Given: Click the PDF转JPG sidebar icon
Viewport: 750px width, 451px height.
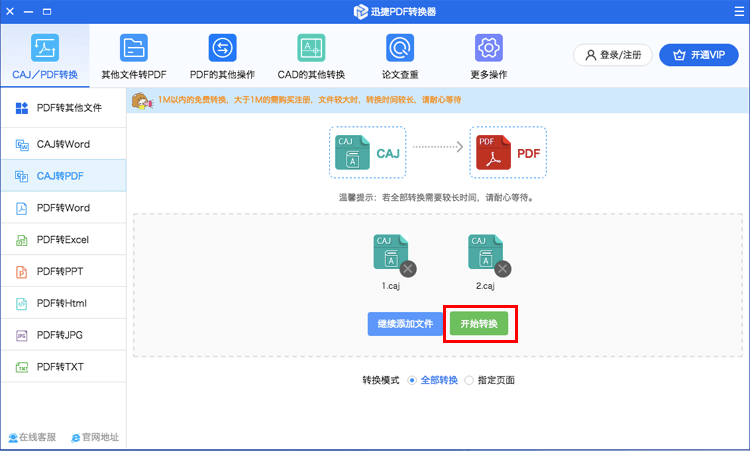Looking at the screenshot, I should point(22,335).
